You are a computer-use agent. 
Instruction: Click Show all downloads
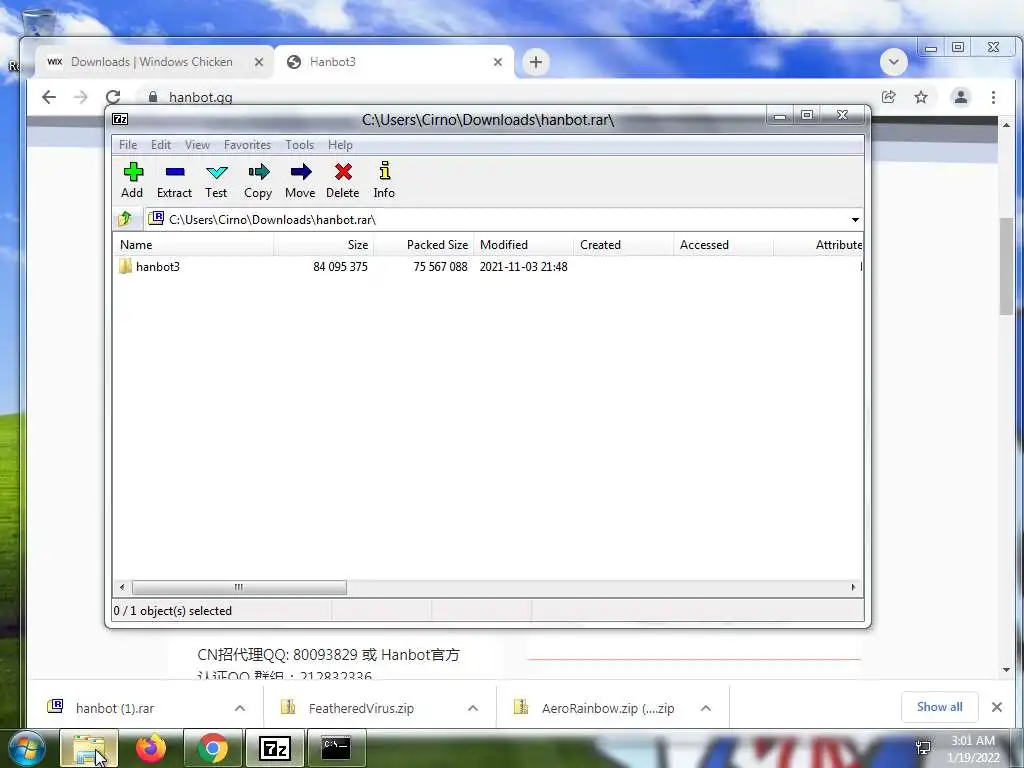click(939, 707)
